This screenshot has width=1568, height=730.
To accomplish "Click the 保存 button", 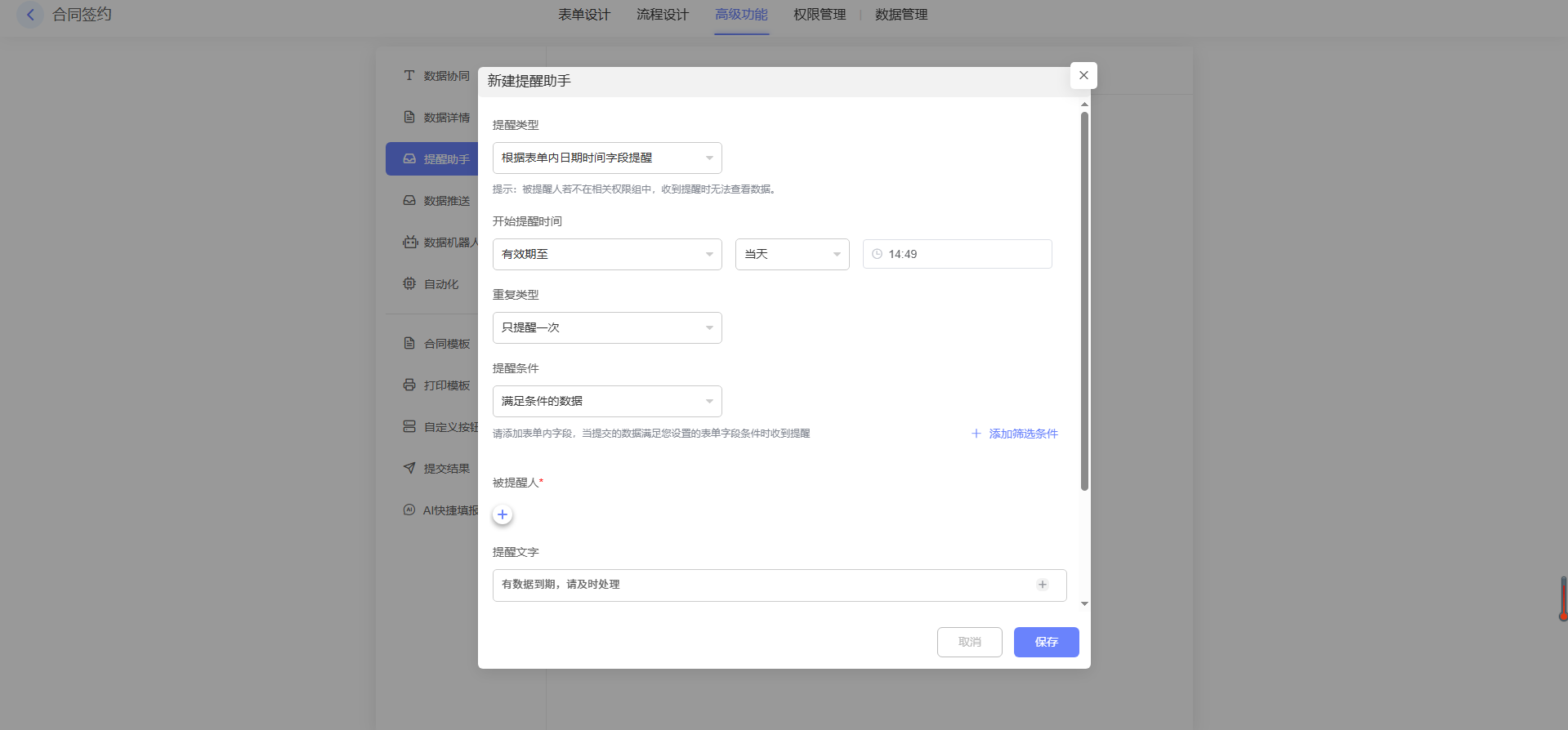I will [1046, 642].
